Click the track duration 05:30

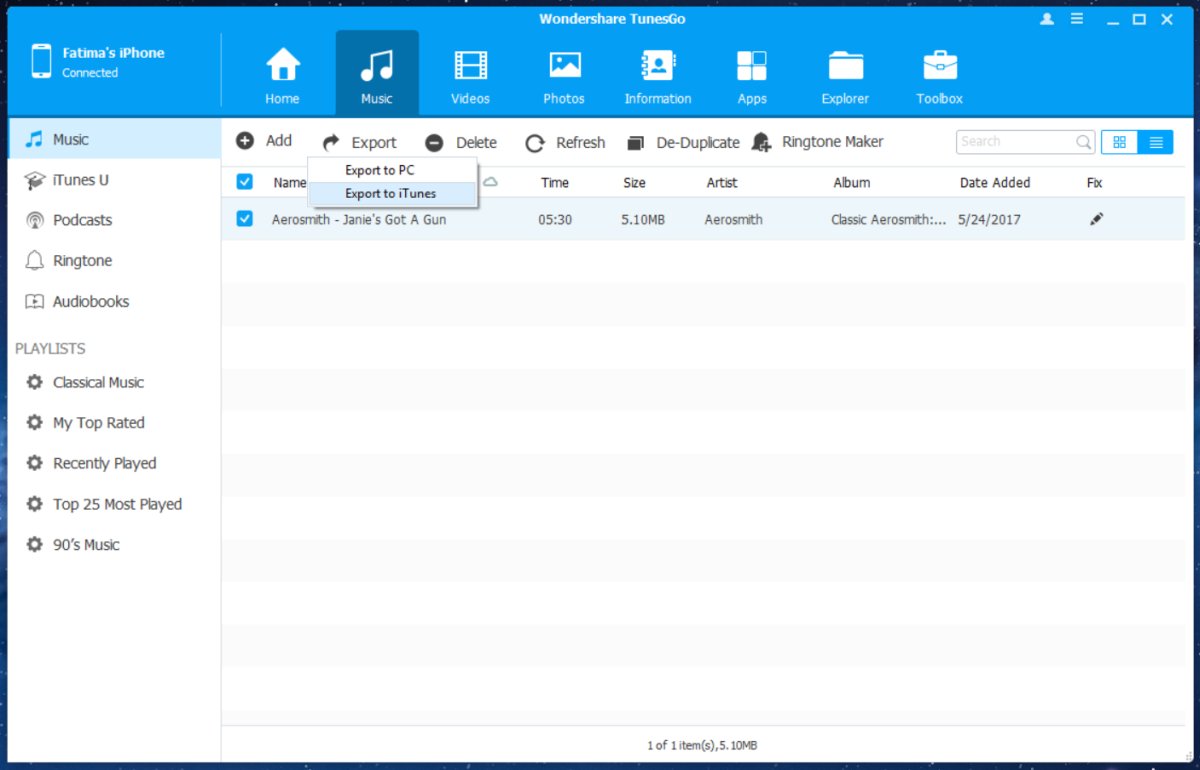click(x=555, y=219)
